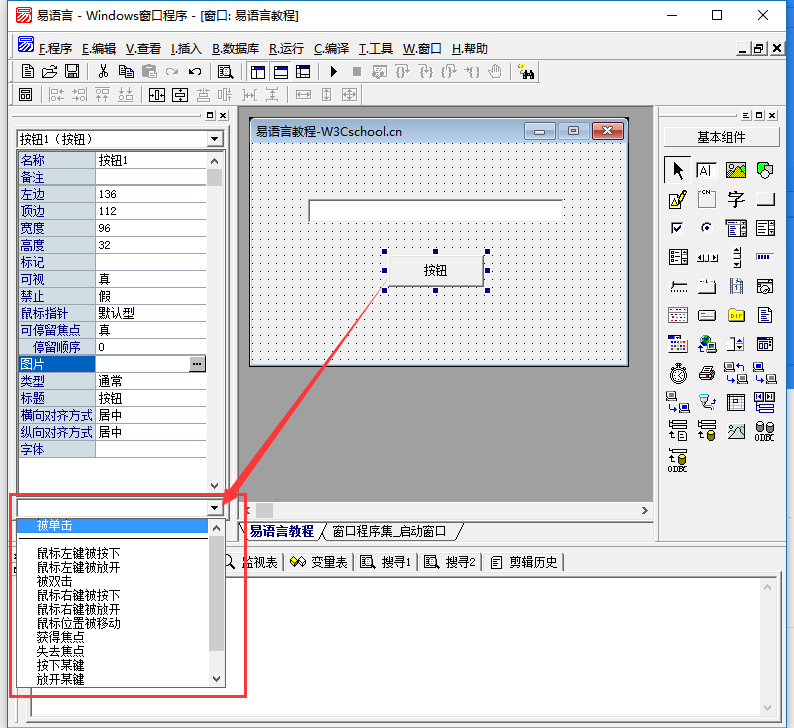Open the 按钮1（按钮） component selector dropdown

215,139
